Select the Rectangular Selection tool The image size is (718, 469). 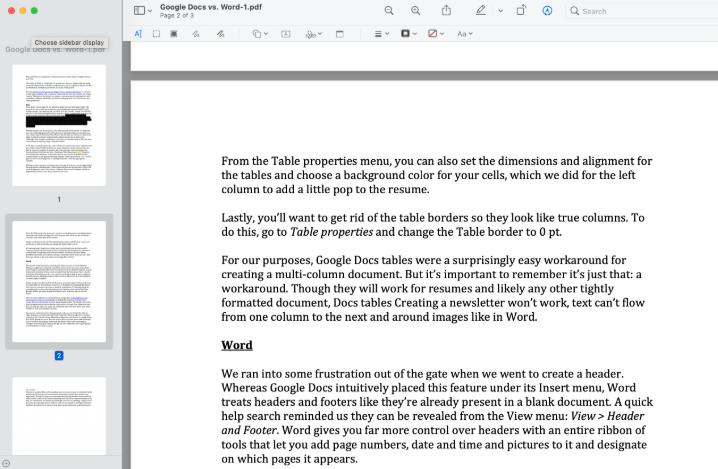pyautogui.click(x=156, y=34)
